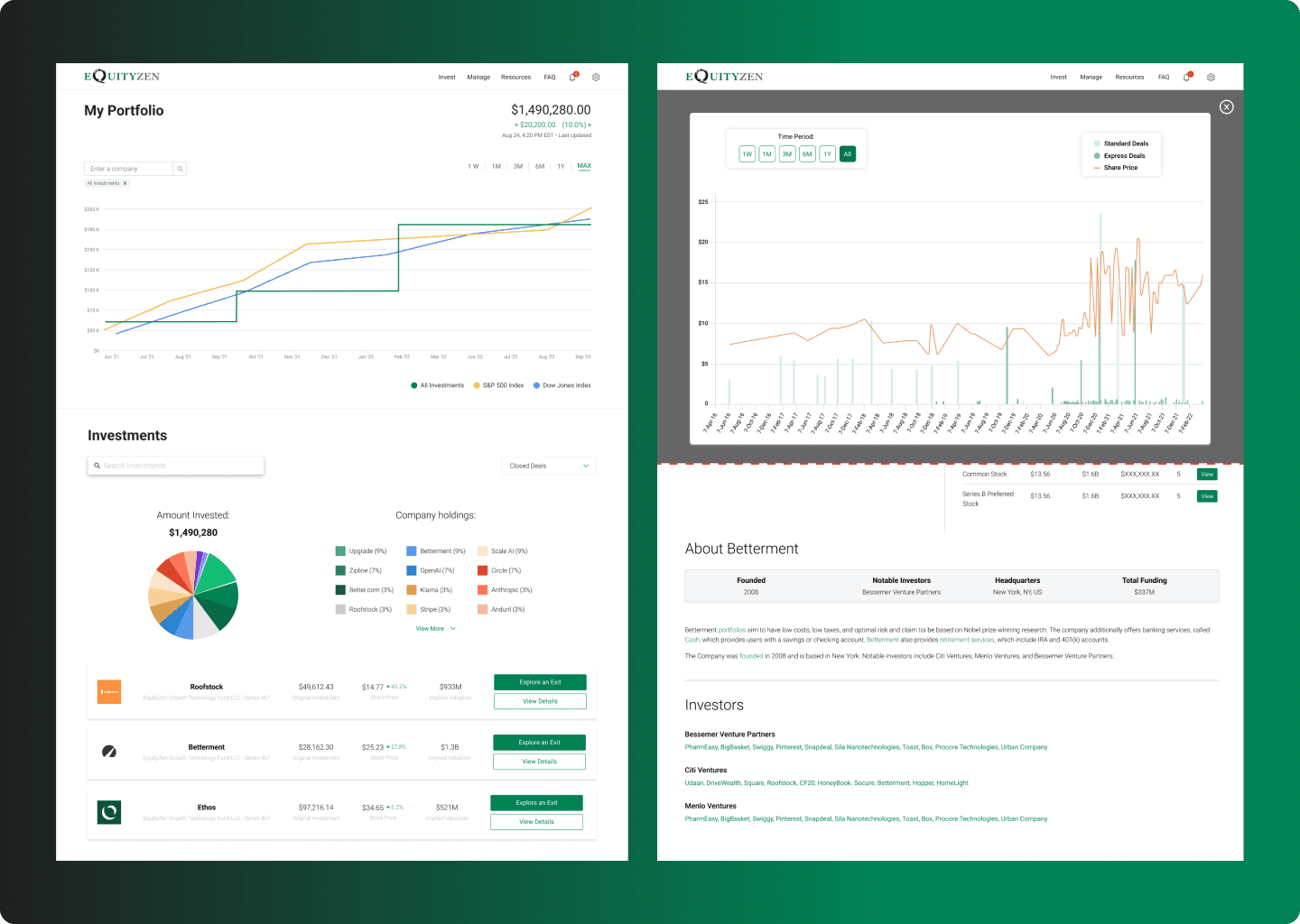Image resolution: width=1300 pixels, height=924 pixels.
Task: Select the 6M range on portfolio chart
Action: pos(540,166)
